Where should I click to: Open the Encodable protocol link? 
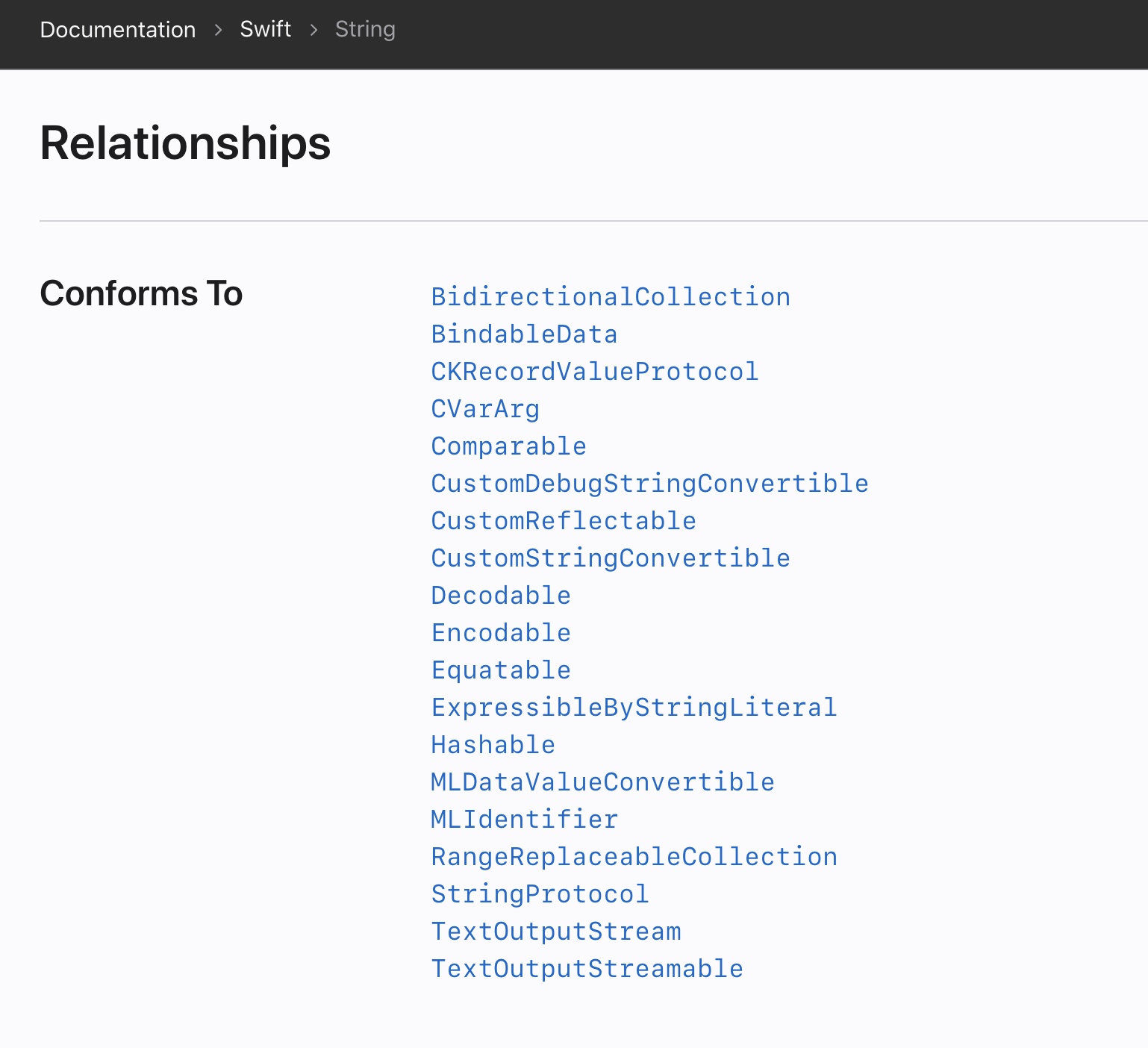(x=501, y=633)
